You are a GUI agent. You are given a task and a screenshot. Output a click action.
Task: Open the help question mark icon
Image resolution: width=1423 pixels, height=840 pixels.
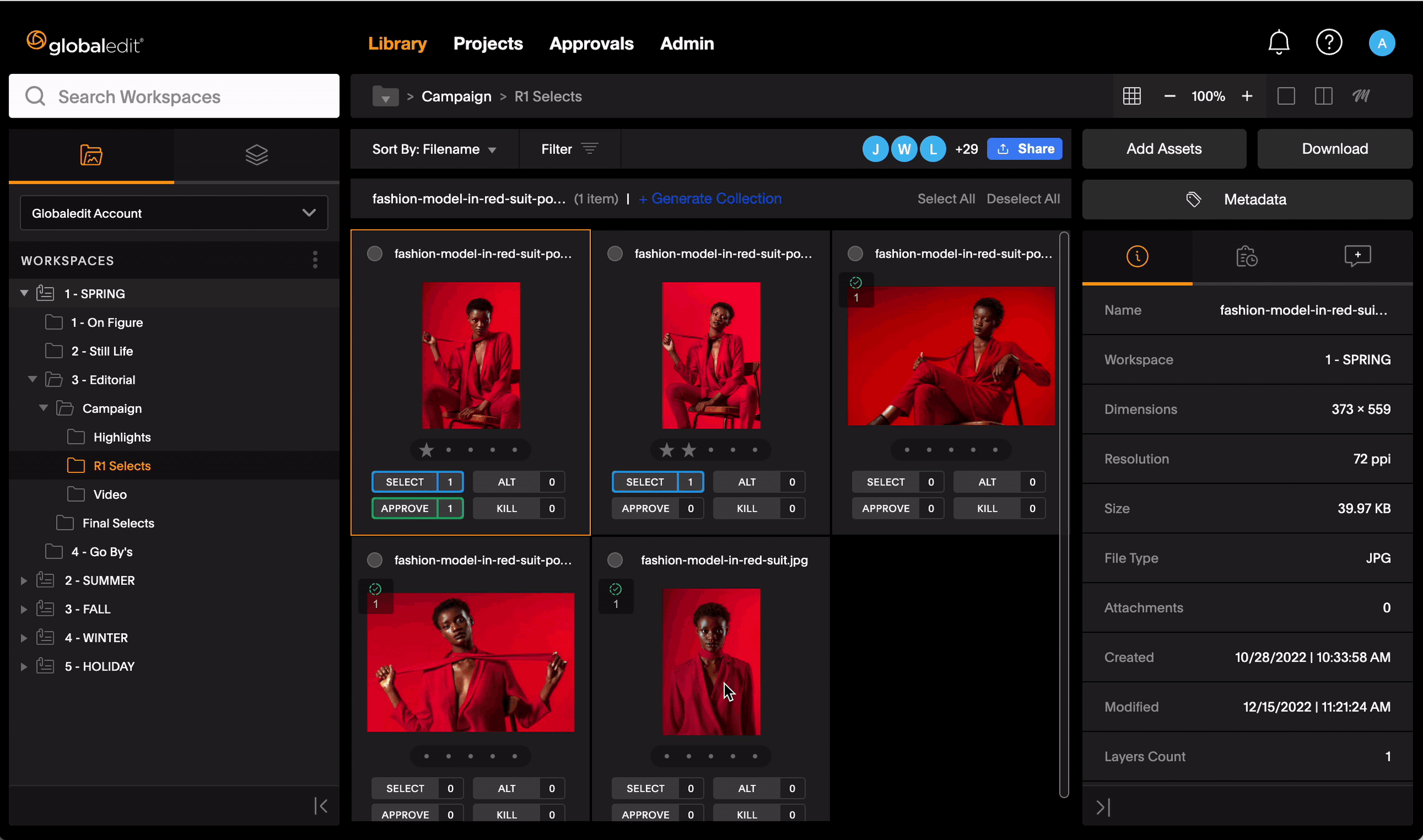coord(1329,43)
